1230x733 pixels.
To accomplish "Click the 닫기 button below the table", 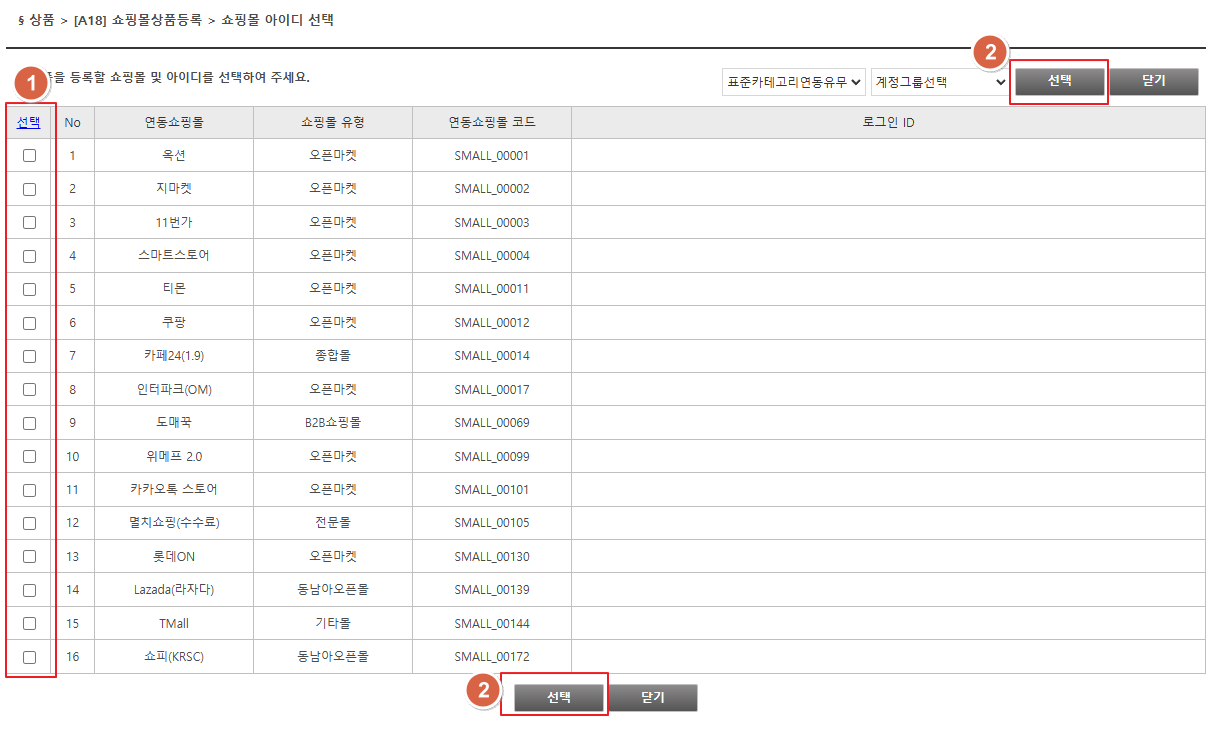I will pyautogui.click(x=653, y=698).
